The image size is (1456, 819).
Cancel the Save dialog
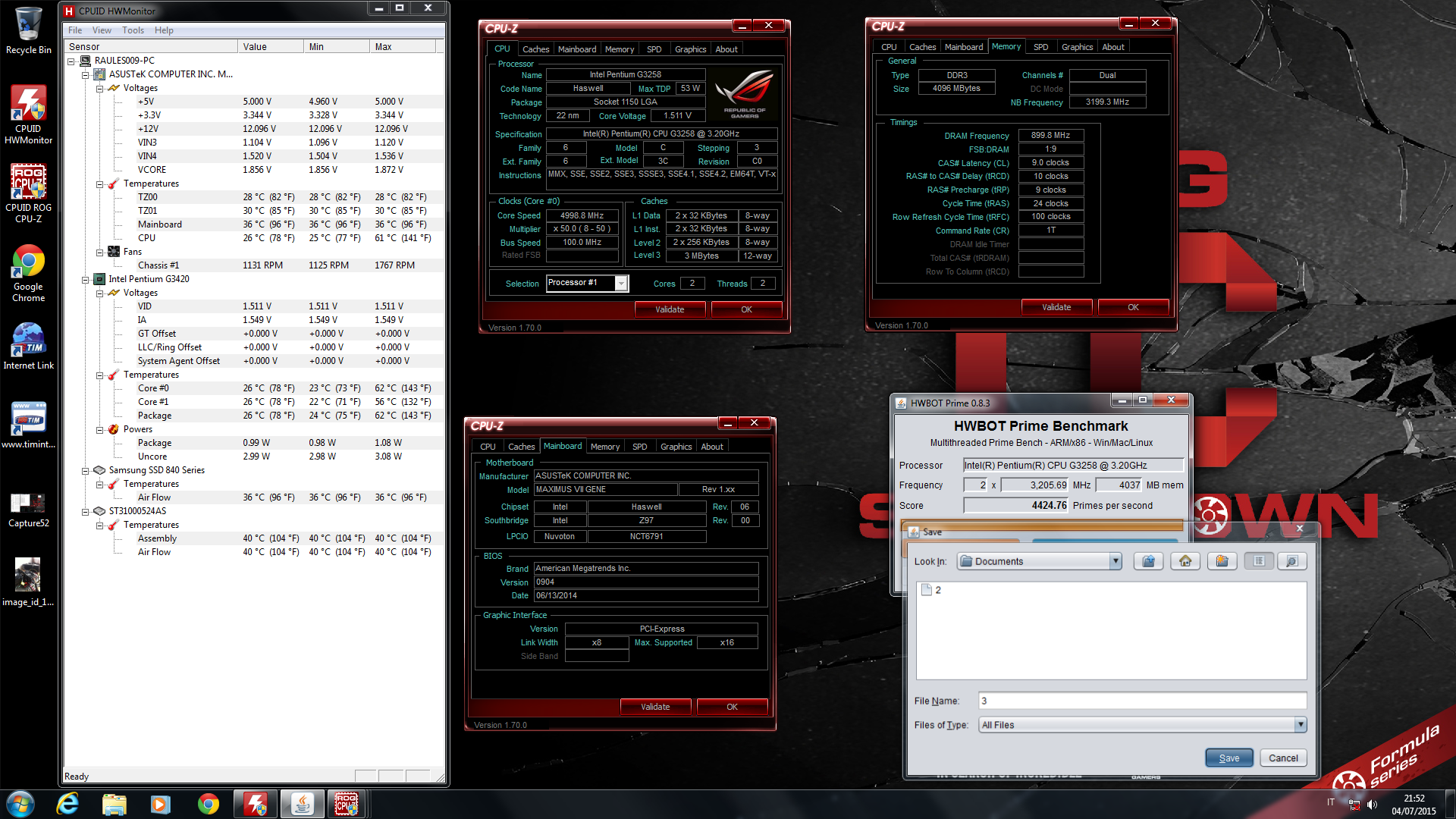[1283, 758]
